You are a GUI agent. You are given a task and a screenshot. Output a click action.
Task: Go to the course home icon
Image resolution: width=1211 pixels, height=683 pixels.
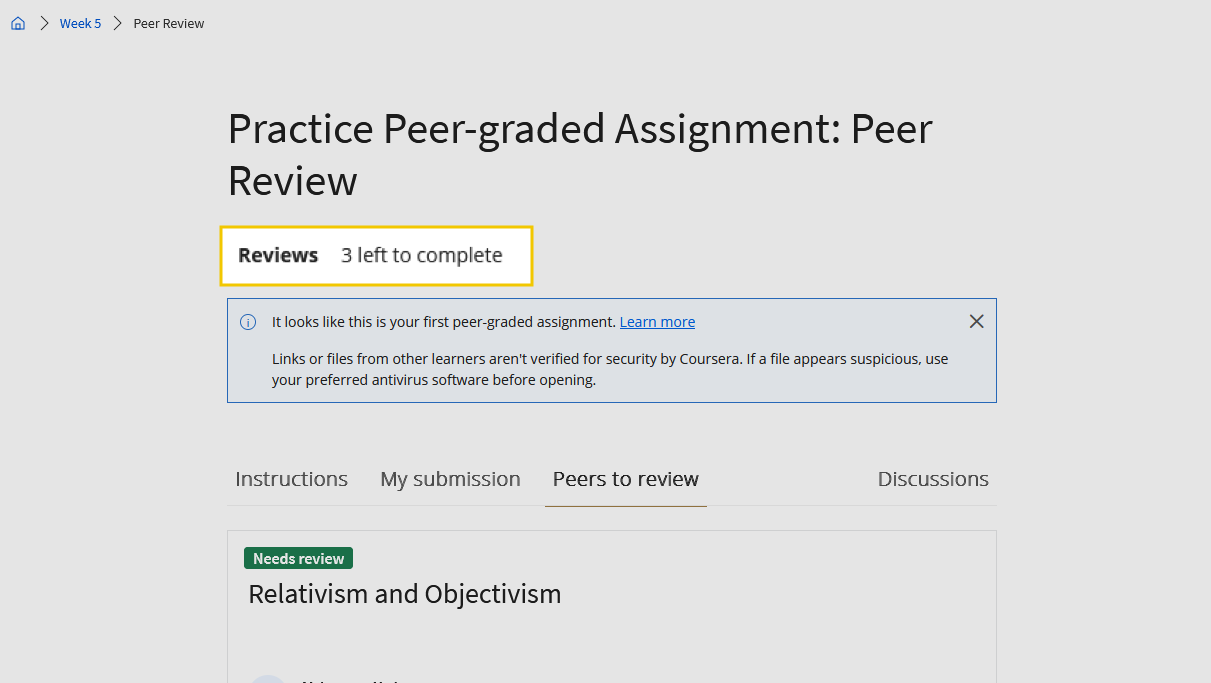18,23
